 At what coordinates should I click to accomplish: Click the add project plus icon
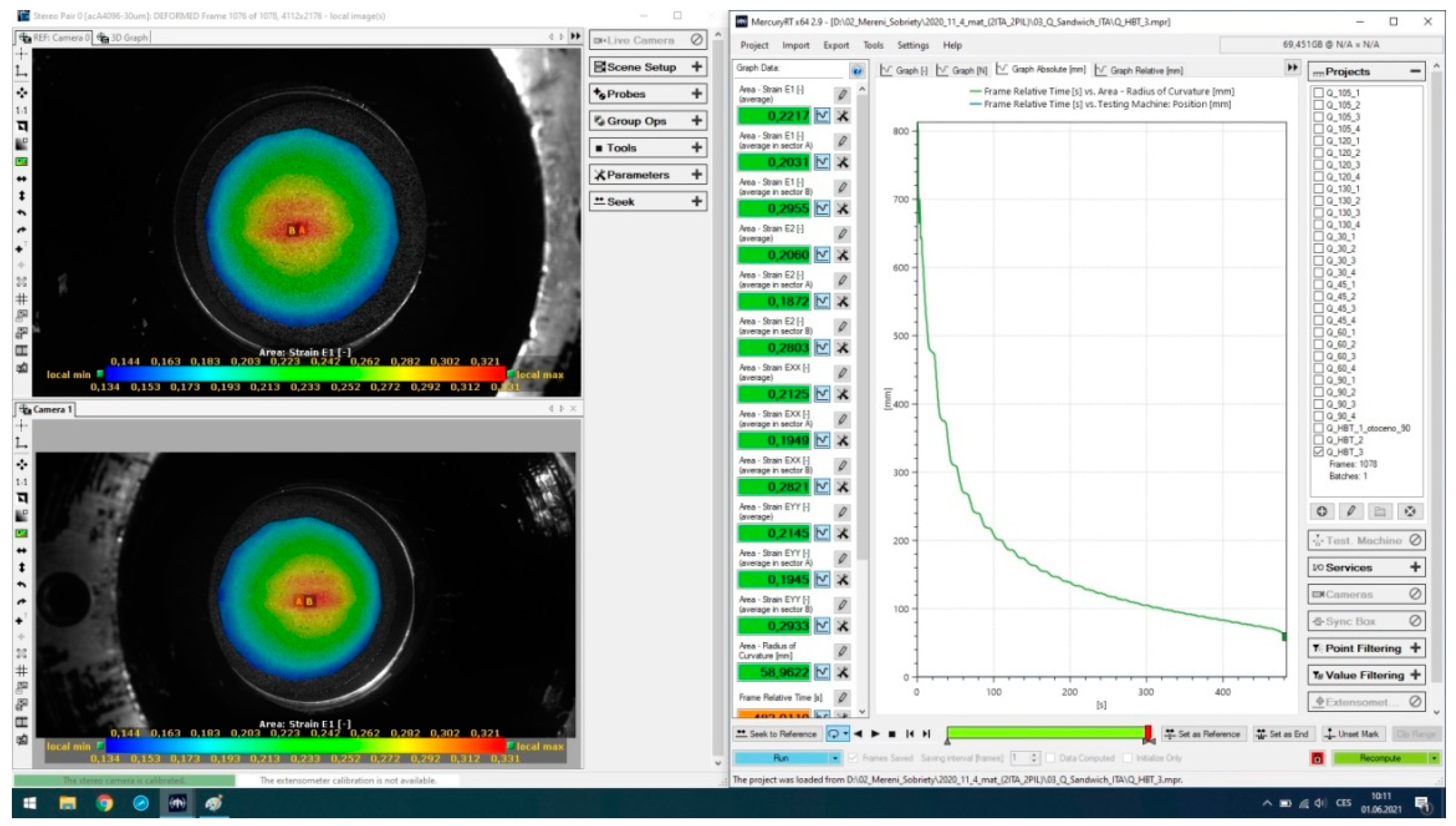(x=1322, y=511)
